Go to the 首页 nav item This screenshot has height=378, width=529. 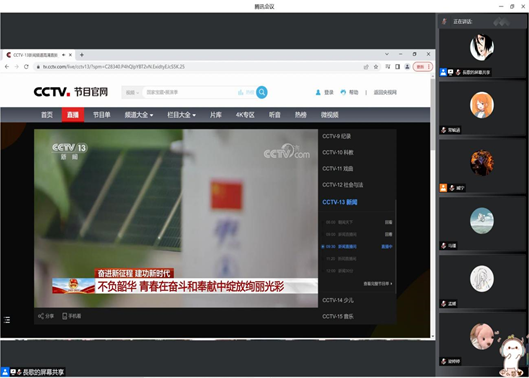pos(47,115)
